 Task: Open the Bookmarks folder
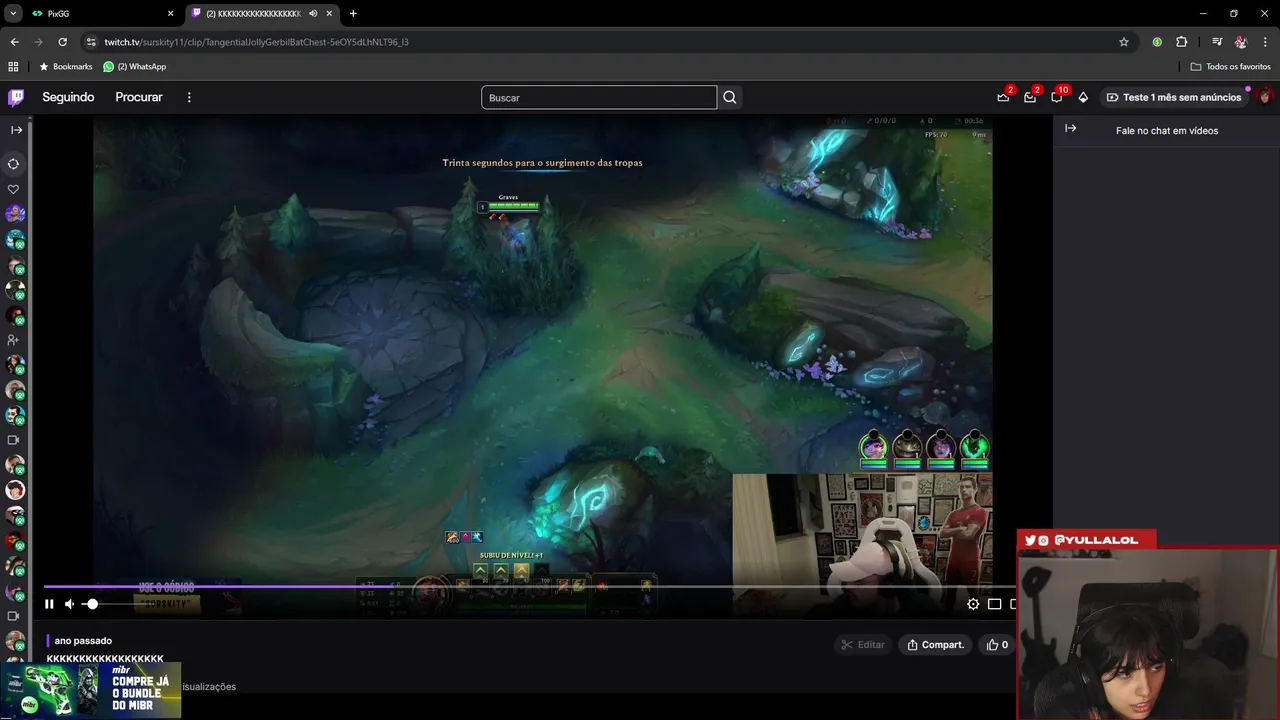(x=65, y=66)
